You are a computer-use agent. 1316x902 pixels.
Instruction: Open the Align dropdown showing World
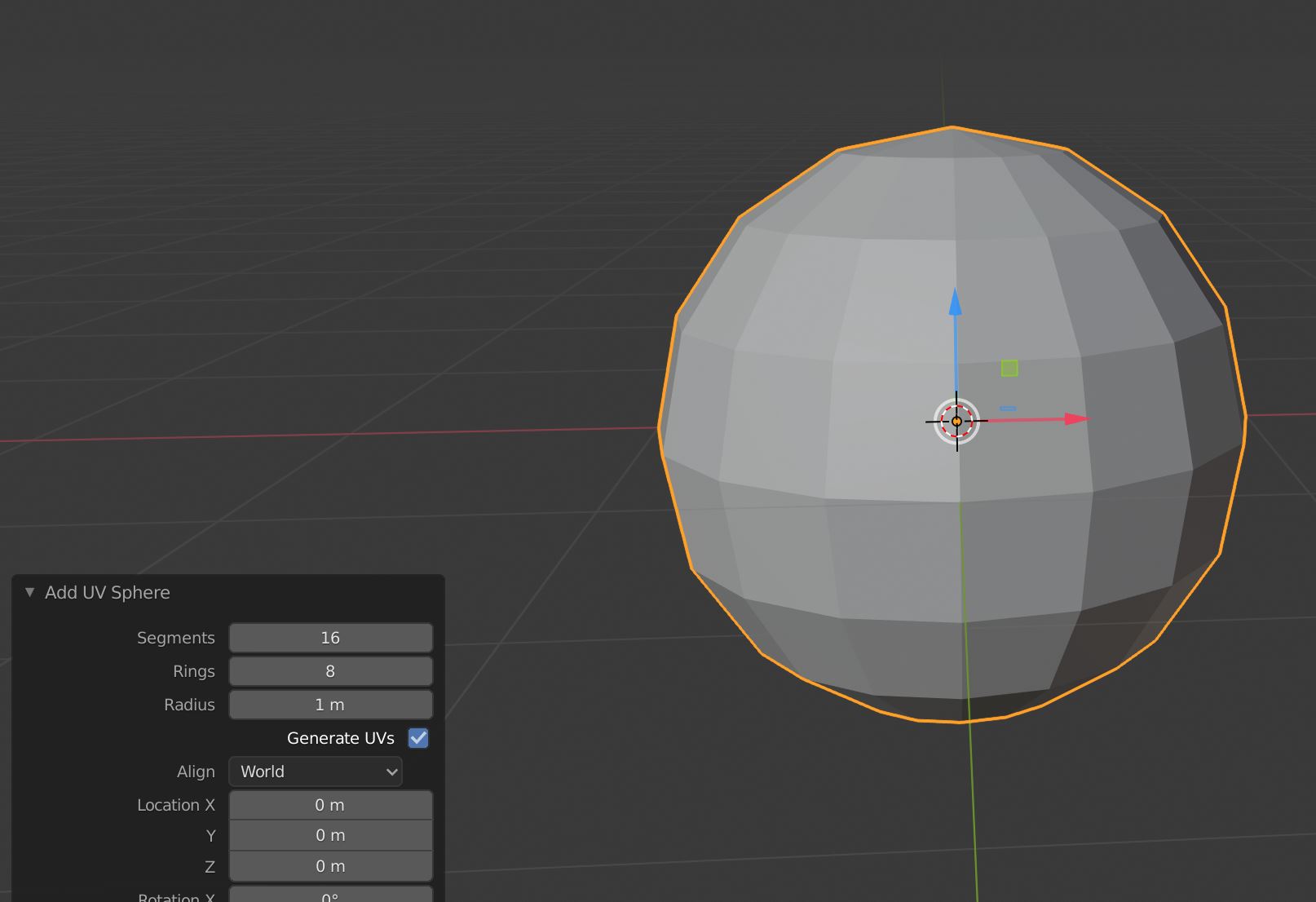315,772
